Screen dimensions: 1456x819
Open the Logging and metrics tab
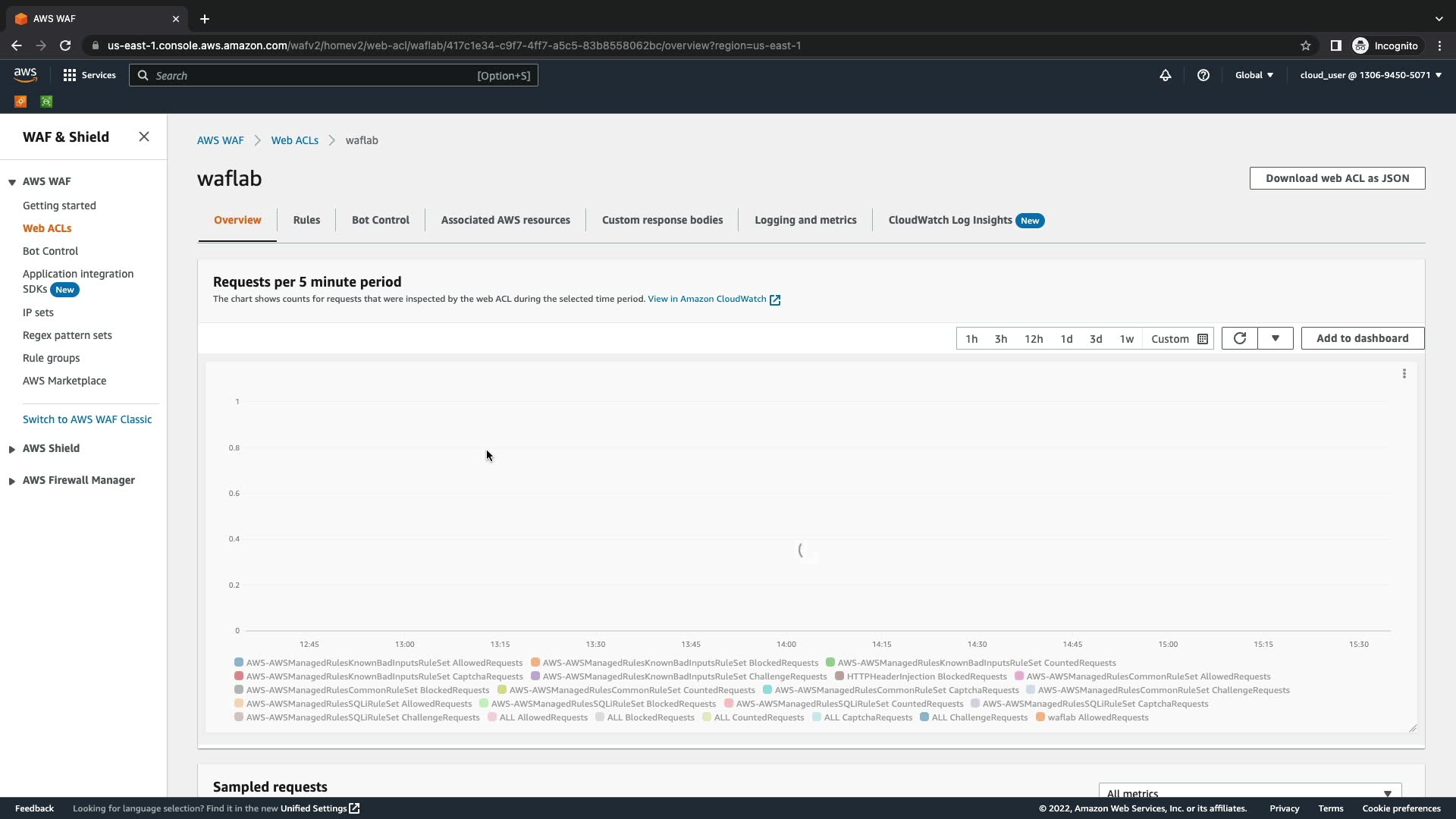(x=805, y=220)
